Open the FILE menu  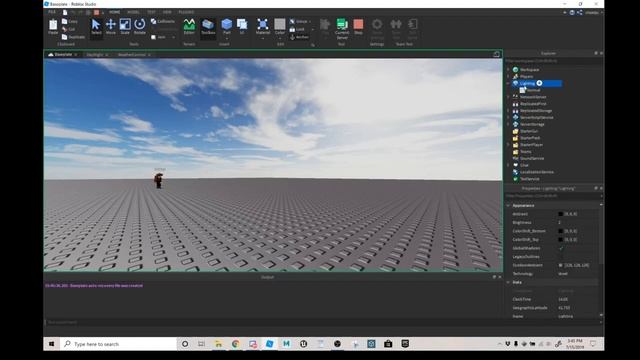pos(52,12)
